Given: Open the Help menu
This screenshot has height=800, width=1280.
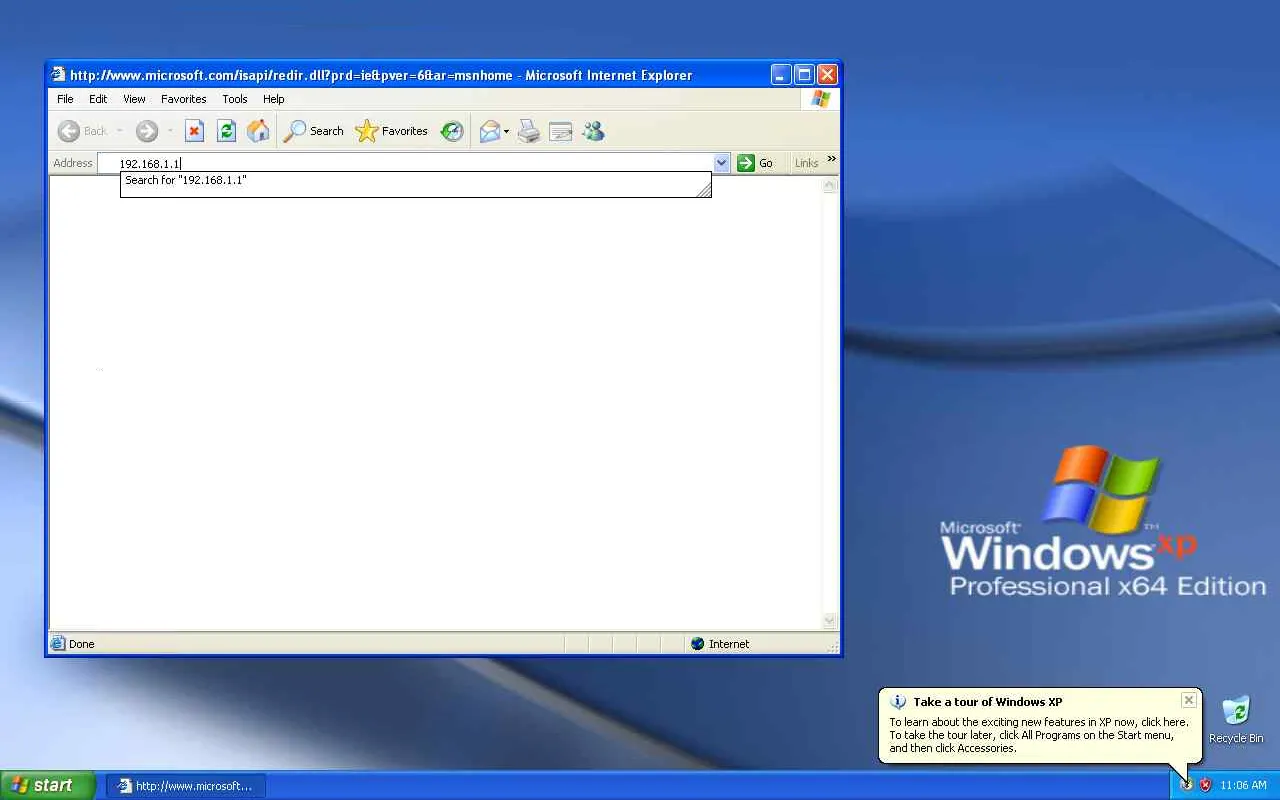Looking at the screenshot, I should [x=274, y=99].
